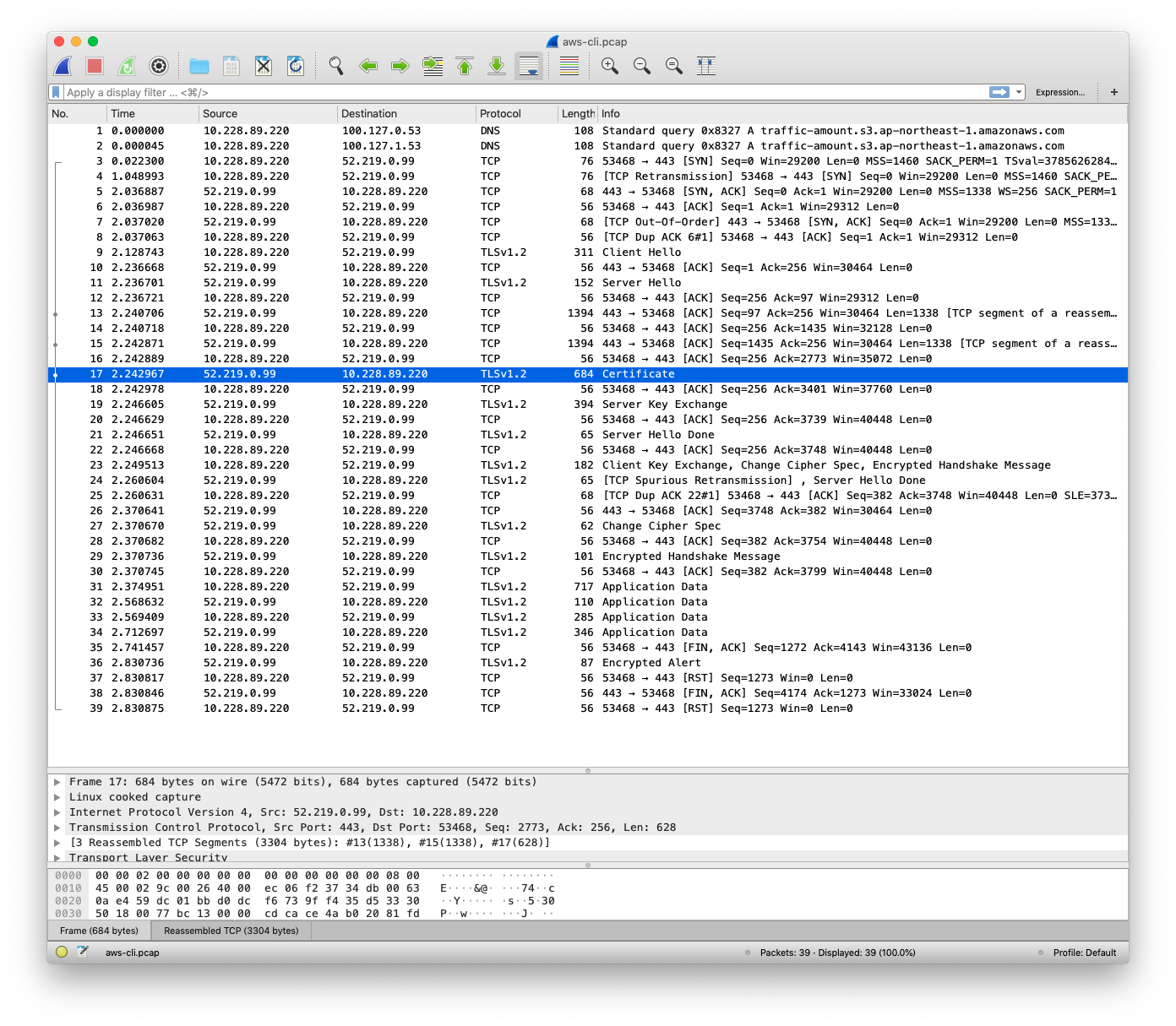Go to the first packet in the toolbar
Viewport: 1176px width, 1026px height.
(x=465, y=66)
